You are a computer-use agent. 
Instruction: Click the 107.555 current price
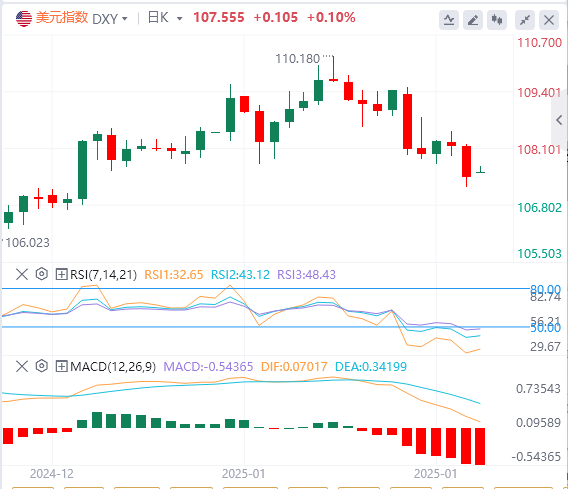[219, 17]
